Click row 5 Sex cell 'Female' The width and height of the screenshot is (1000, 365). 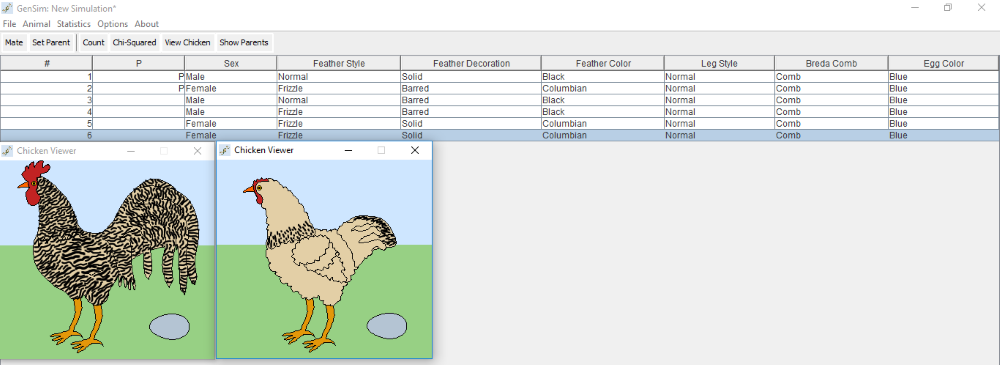point(231,123)
